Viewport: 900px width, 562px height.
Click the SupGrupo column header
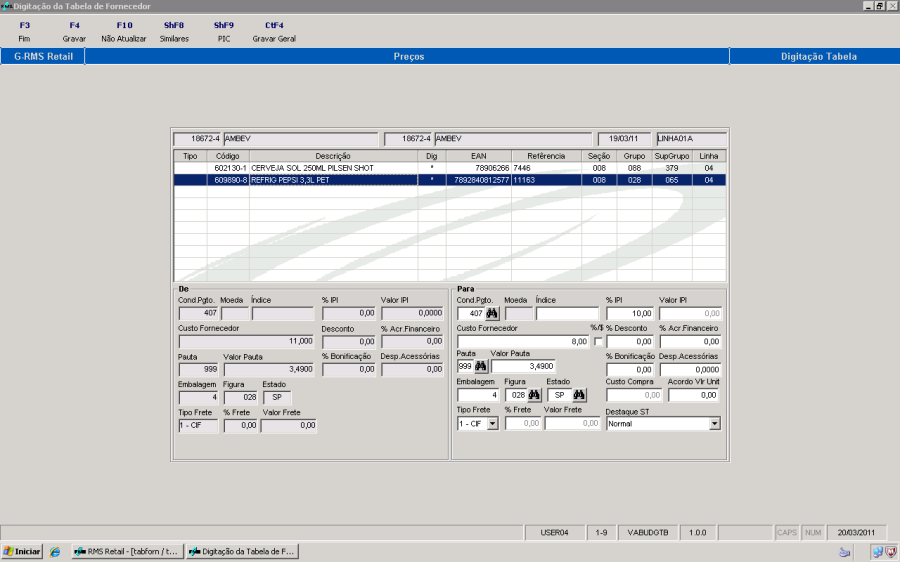click(672, 156)
